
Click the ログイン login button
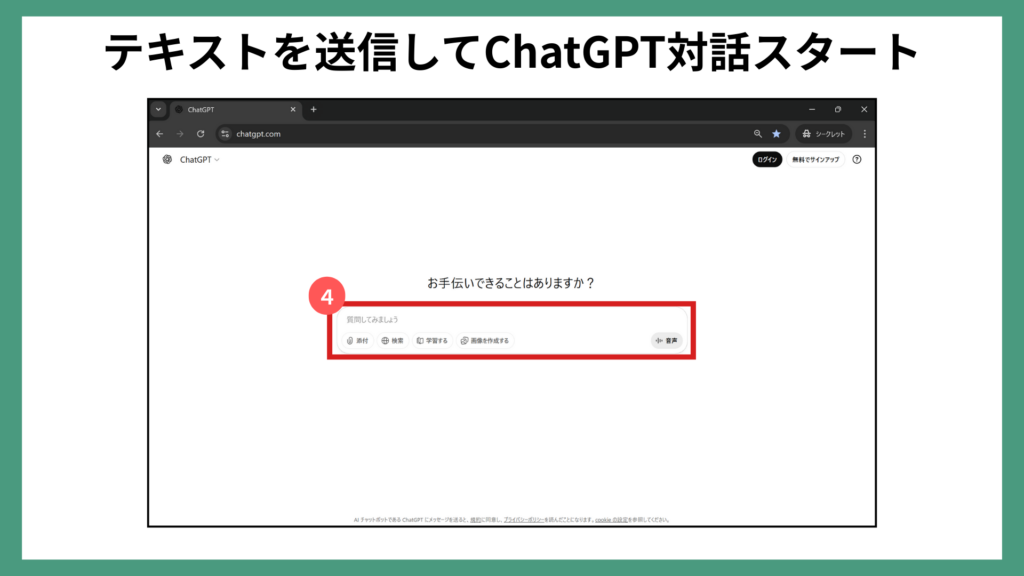pos(767,160)
